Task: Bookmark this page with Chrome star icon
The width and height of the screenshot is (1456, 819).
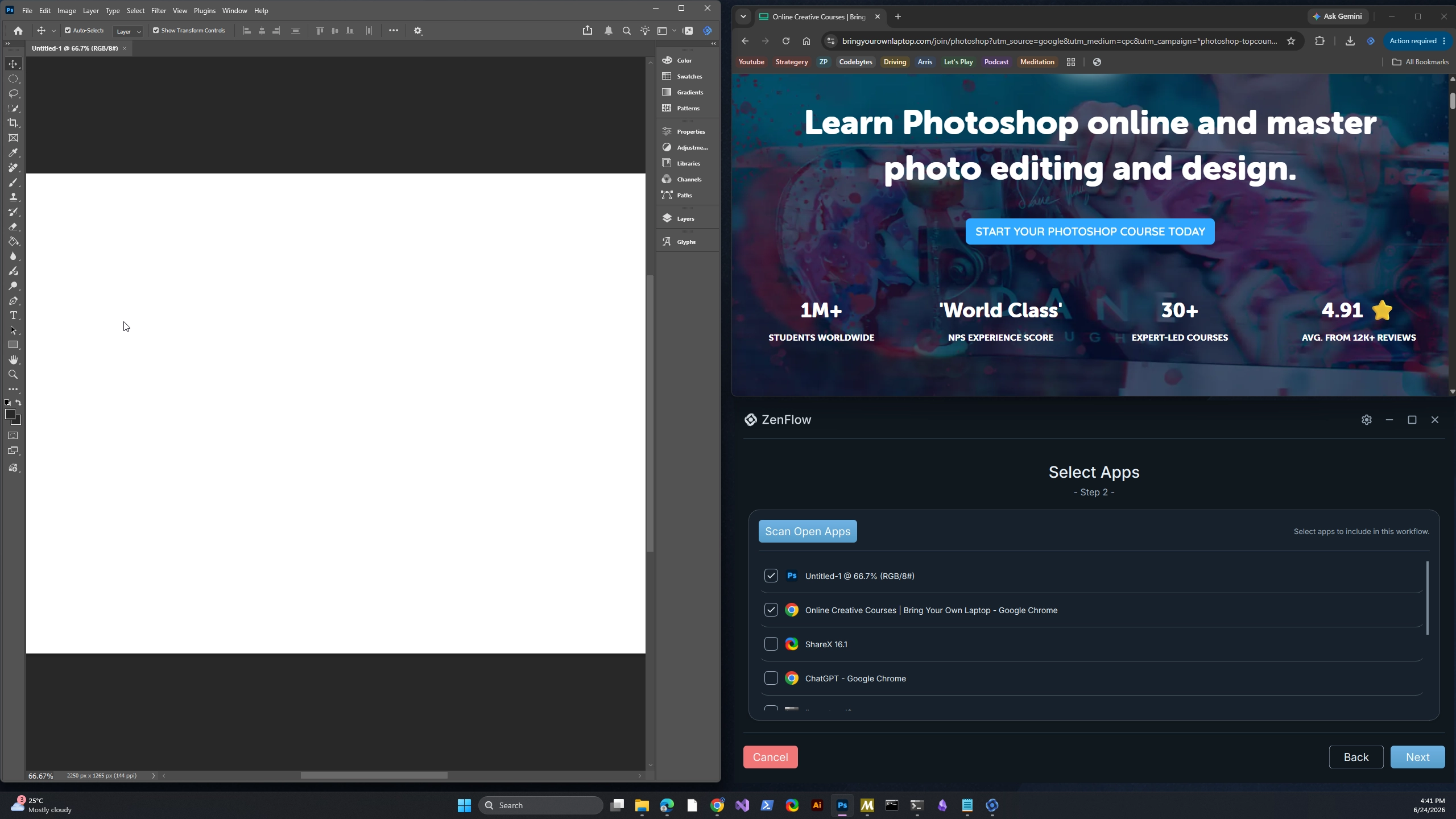Action: click(x=1291, y=41)
